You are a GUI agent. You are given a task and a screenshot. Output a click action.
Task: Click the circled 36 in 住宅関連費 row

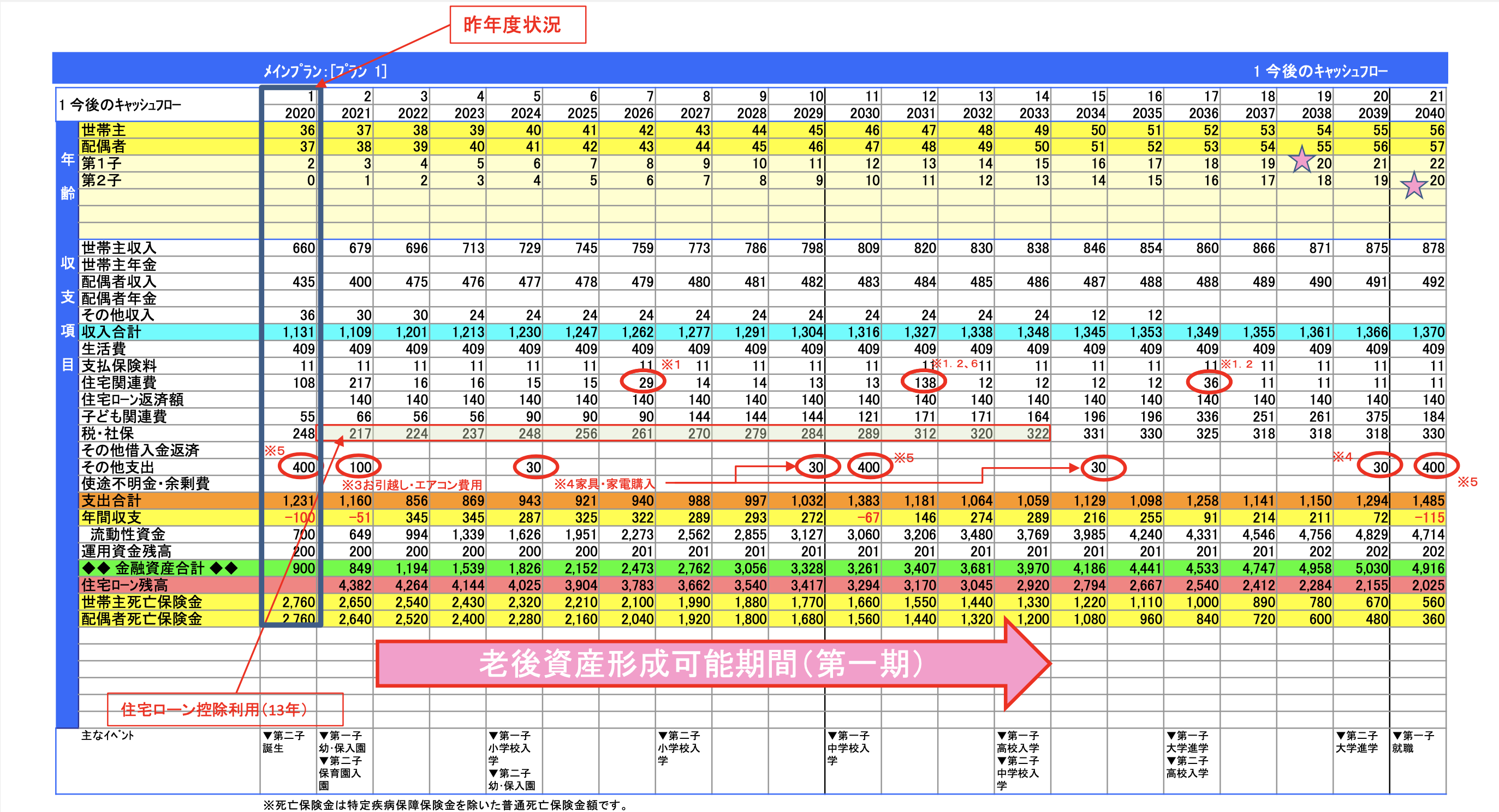pyautogui.click(x=1209, y=382)
